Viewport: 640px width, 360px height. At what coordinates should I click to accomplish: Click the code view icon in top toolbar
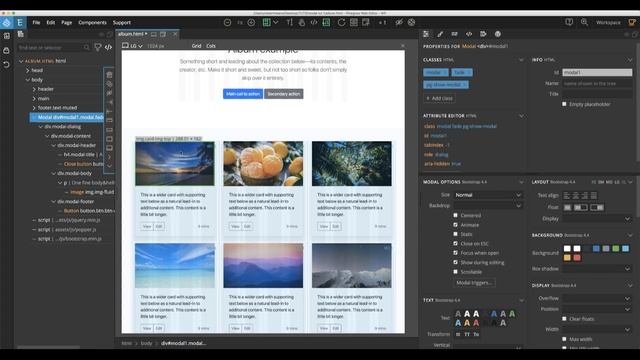pos(314,22)
